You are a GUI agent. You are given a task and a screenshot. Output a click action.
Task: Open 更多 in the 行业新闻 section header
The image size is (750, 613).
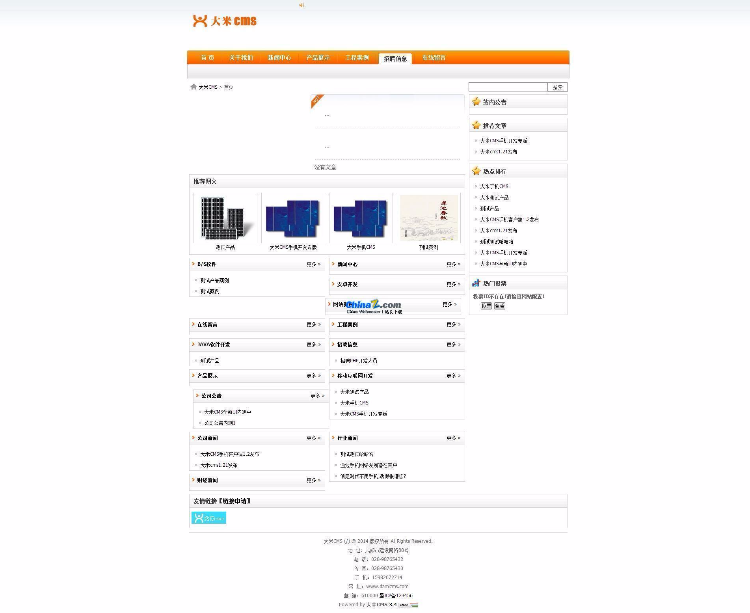point(453,438)
